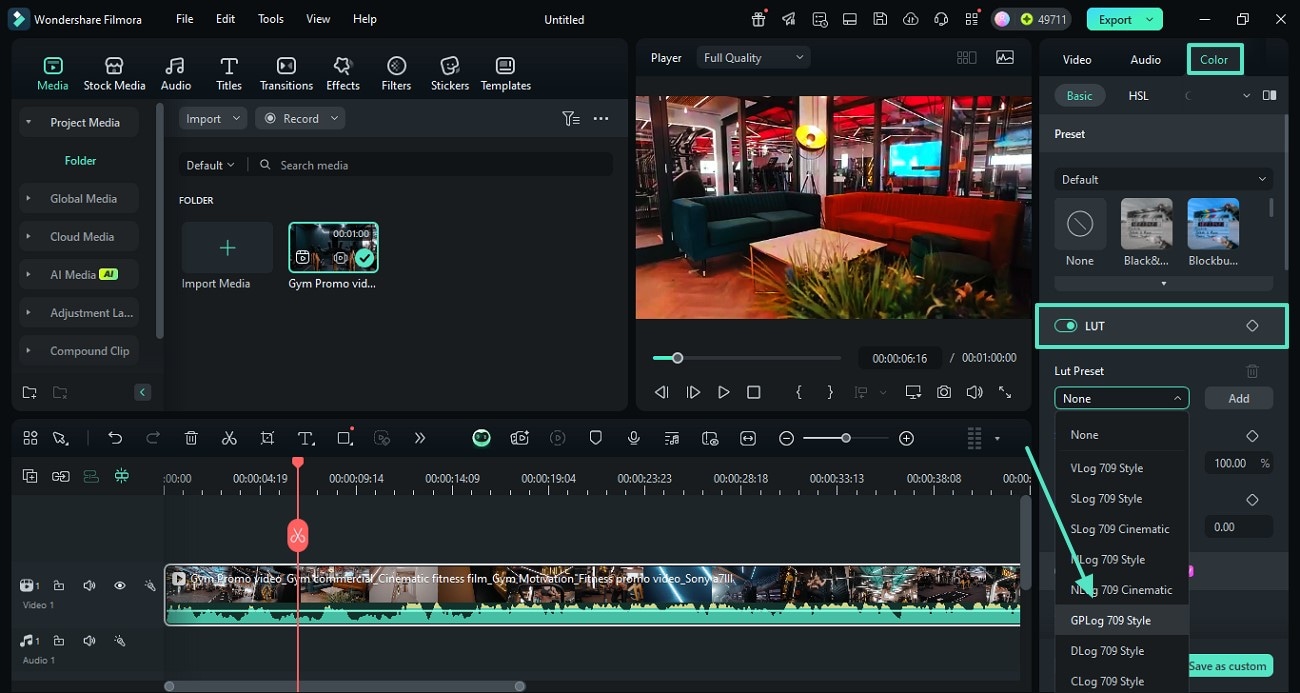This screenshot has width=1300, height=693.
Task: Split the clip using the scissors toolbar icon
Action: (229, 438)
